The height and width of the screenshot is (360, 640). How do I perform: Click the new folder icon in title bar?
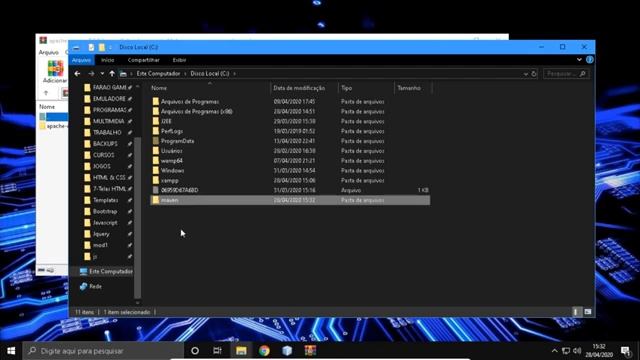pyautogui.click(x=102, y=47)
